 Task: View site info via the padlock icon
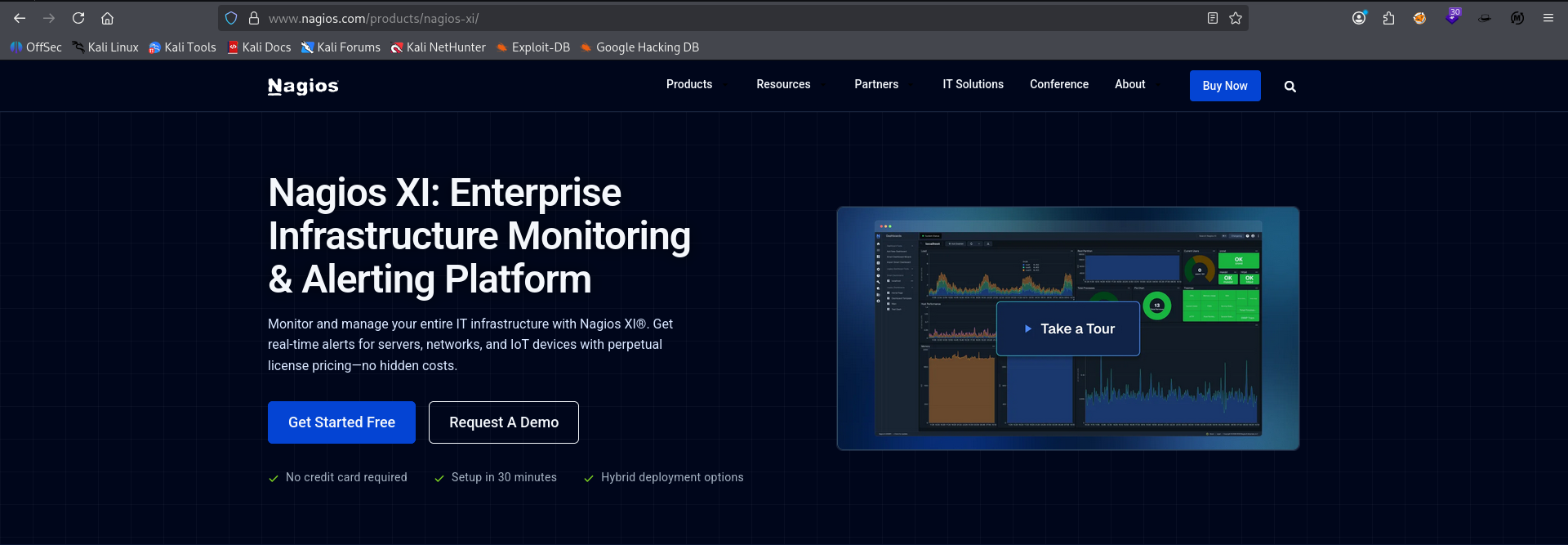pos(254,18)
